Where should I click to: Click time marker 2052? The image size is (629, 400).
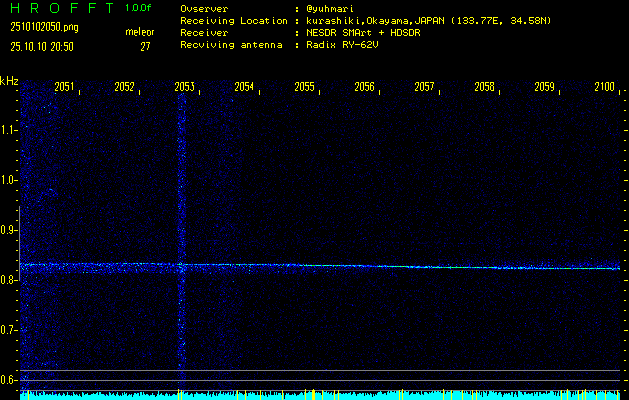tap(124, 87)
